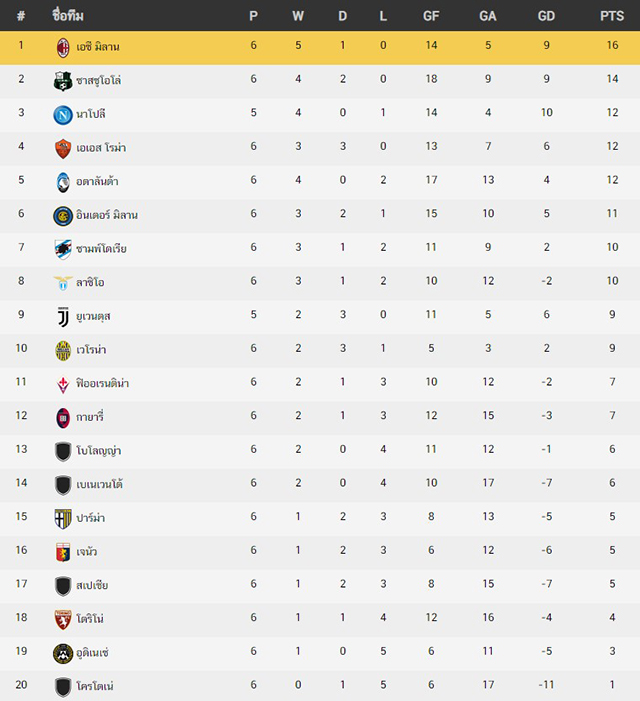Select the highlighted first-place เอซี มิลาน row
The height and width of the screenshot is (701, 640).
[x=320, y=47]
